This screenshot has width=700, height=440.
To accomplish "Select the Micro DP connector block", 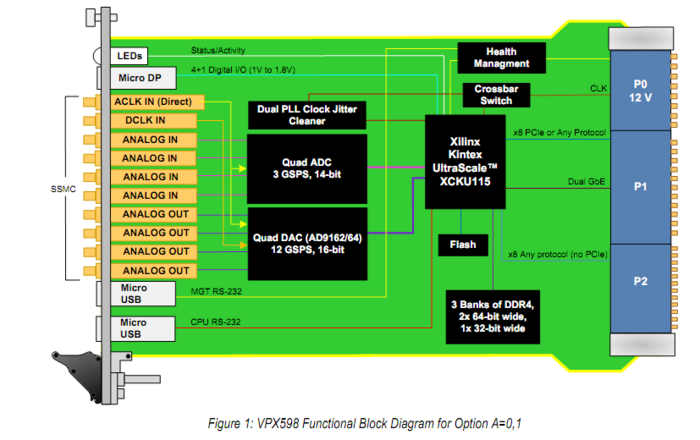I will click(143, 78).
